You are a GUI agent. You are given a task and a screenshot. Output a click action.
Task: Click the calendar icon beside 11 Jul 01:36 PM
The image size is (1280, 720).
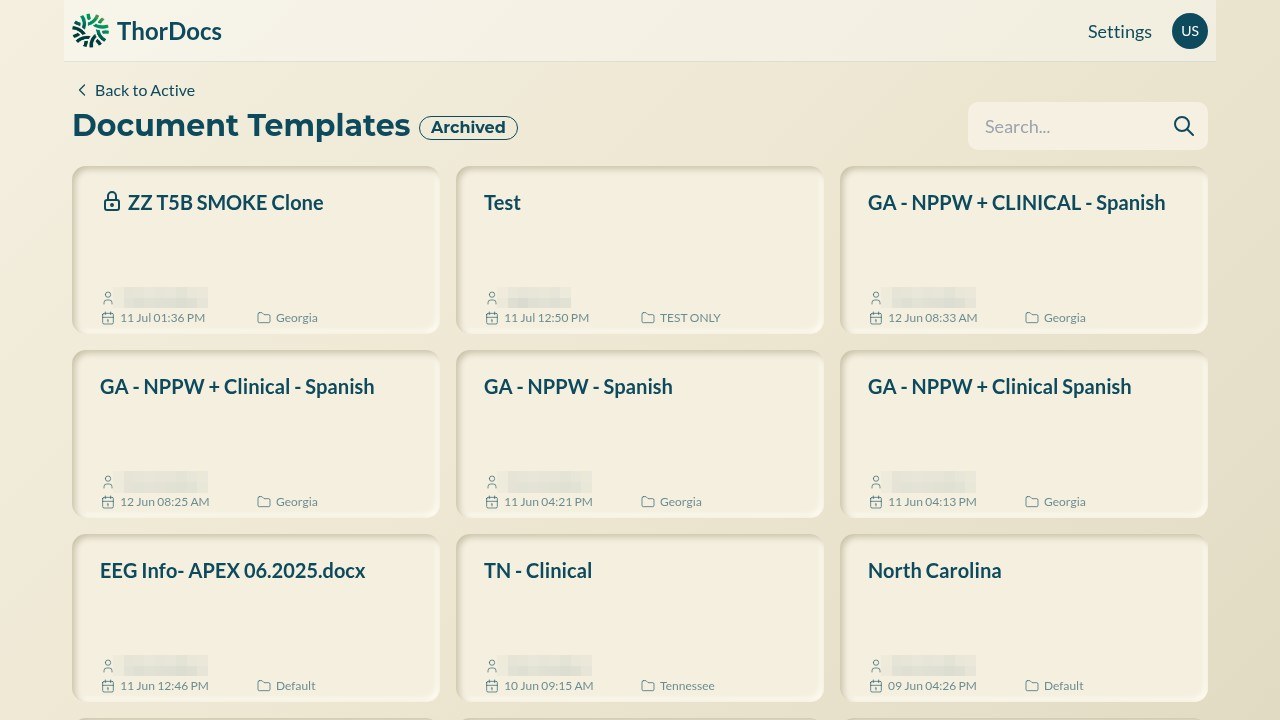(108, 318)
